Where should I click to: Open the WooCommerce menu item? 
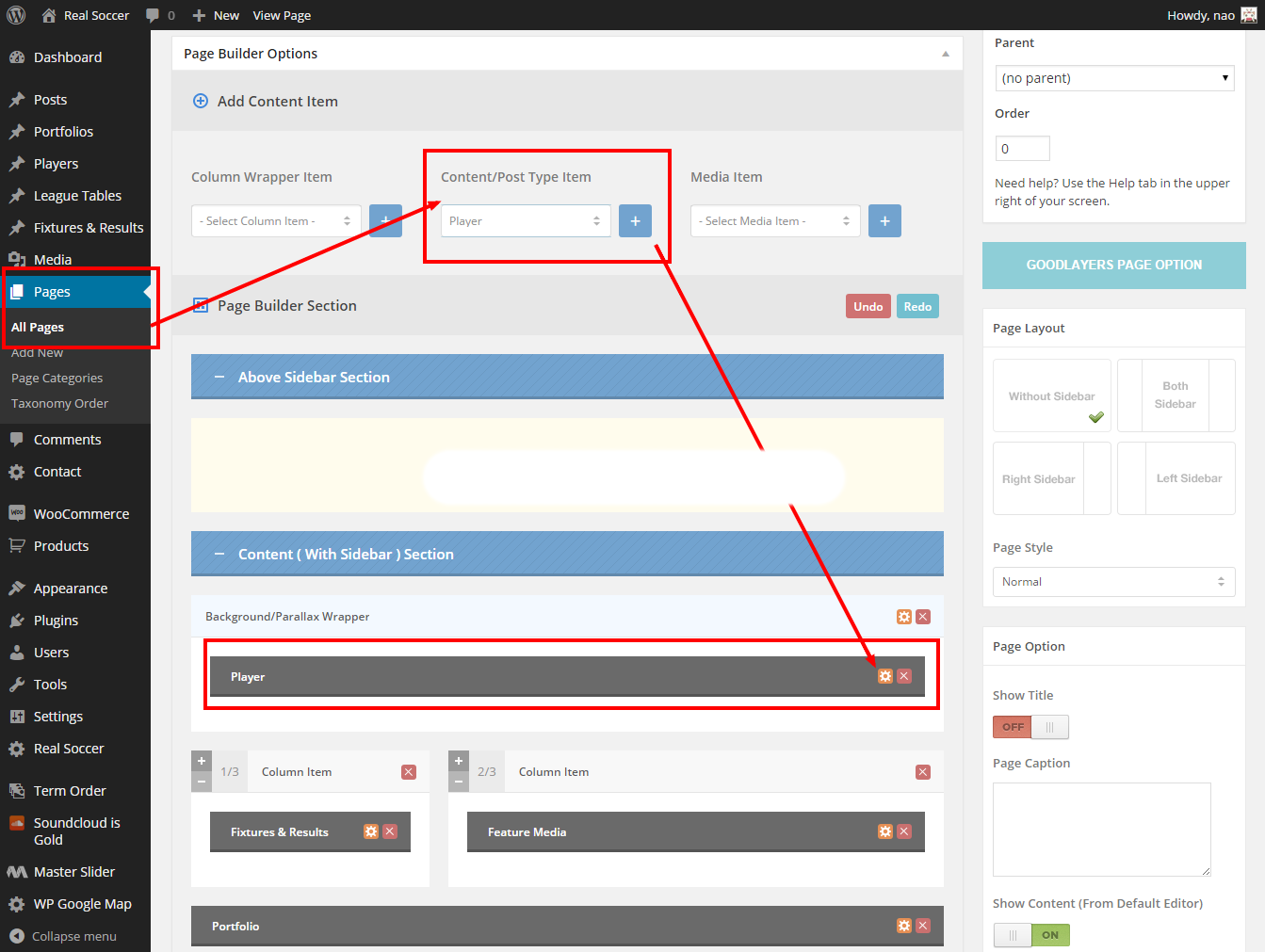(81, 514)
